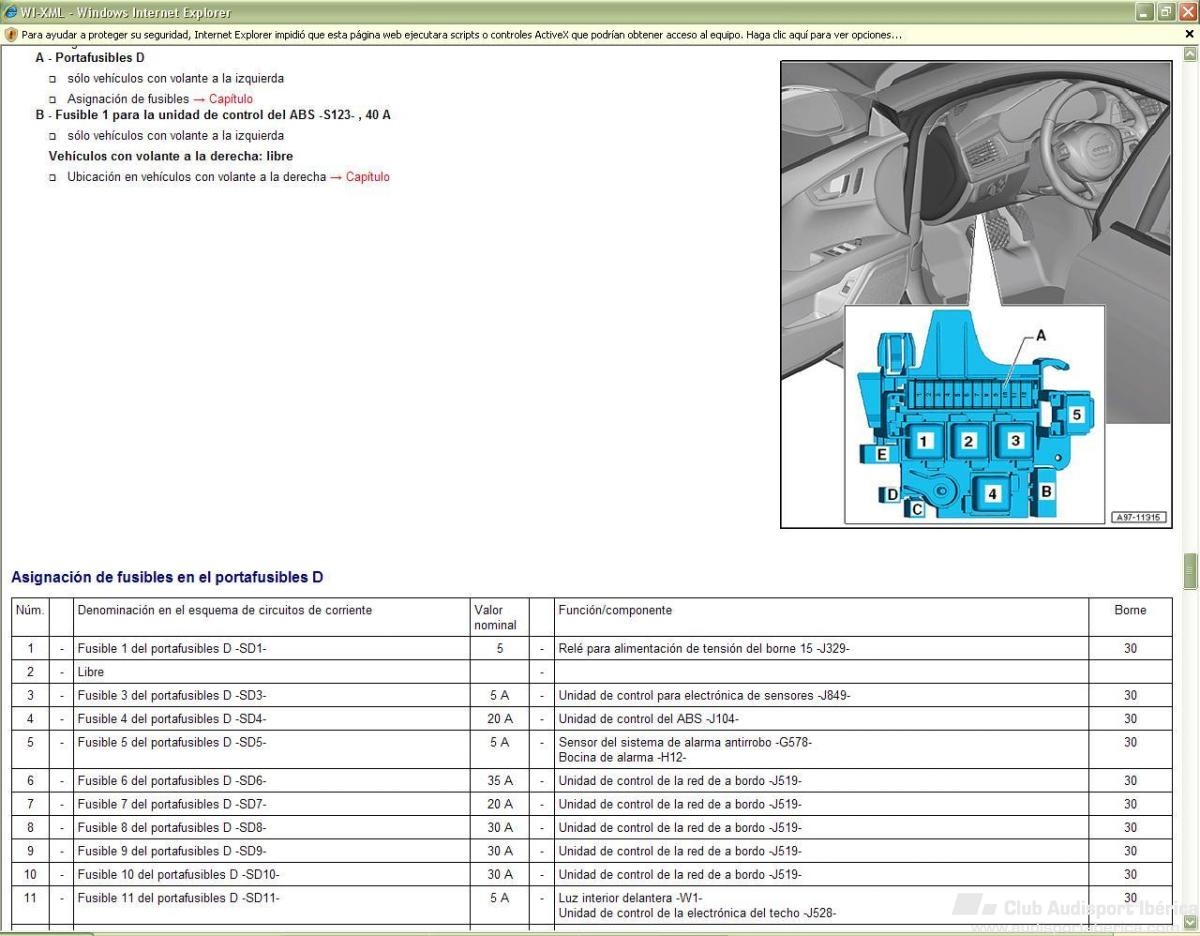Image resolution: width=1200 pixels, height=936 pixels.
Task: Click relay position 4 in fuse box diagram
Action: coord(991,494)
